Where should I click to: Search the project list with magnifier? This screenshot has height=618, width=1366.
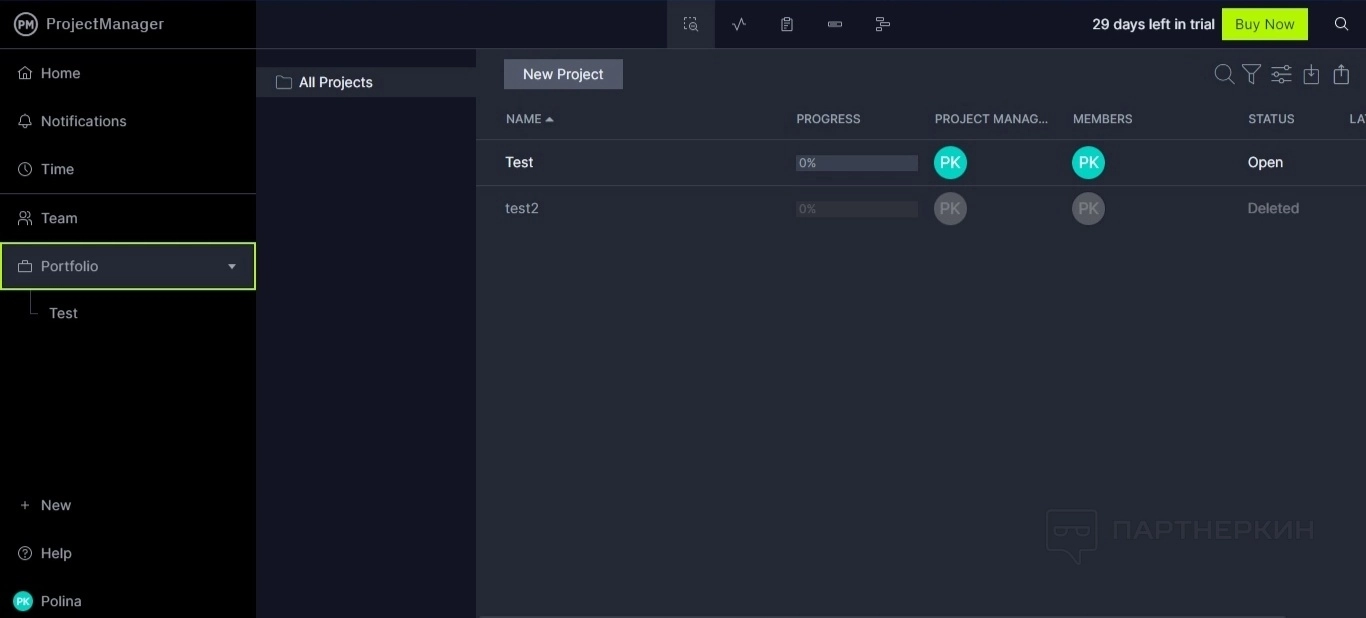point(1223,74)
